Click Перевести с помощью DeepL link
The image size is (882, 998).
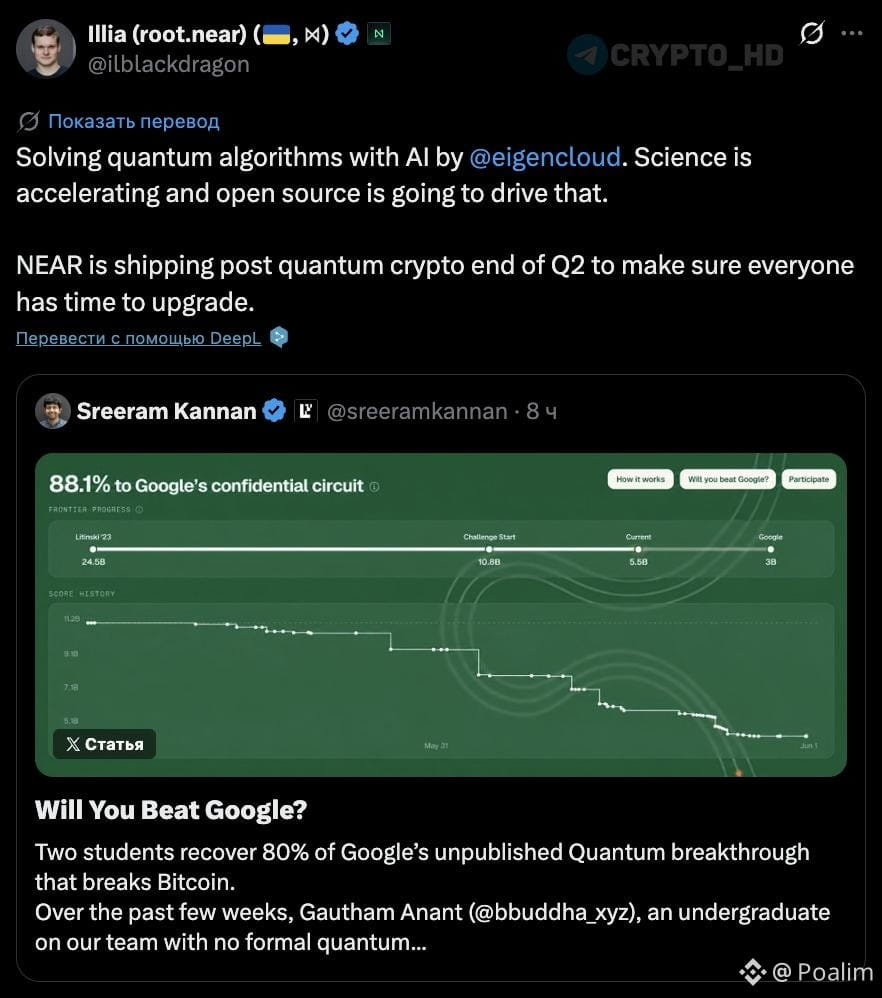coord(138,338)
